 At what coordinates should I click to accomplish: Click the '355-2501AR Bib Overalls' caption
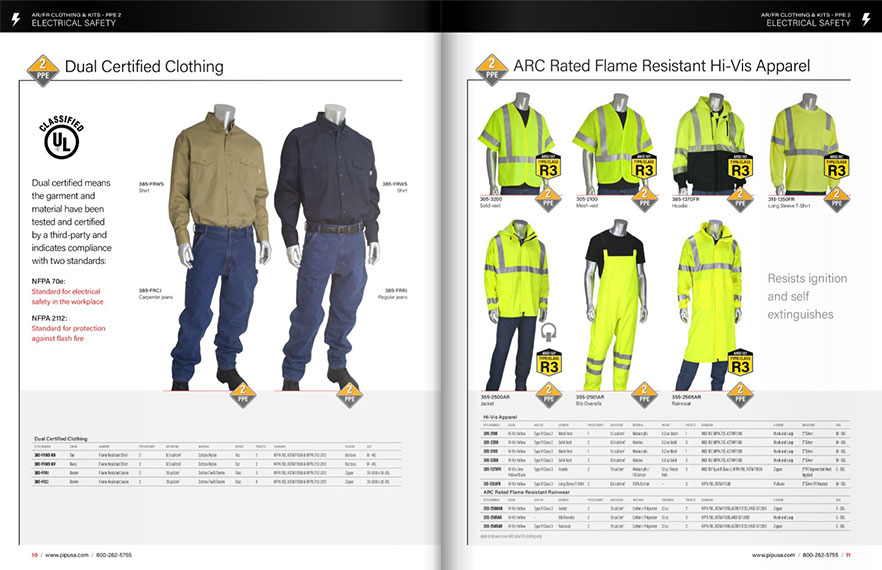click(x=590, y=400)
